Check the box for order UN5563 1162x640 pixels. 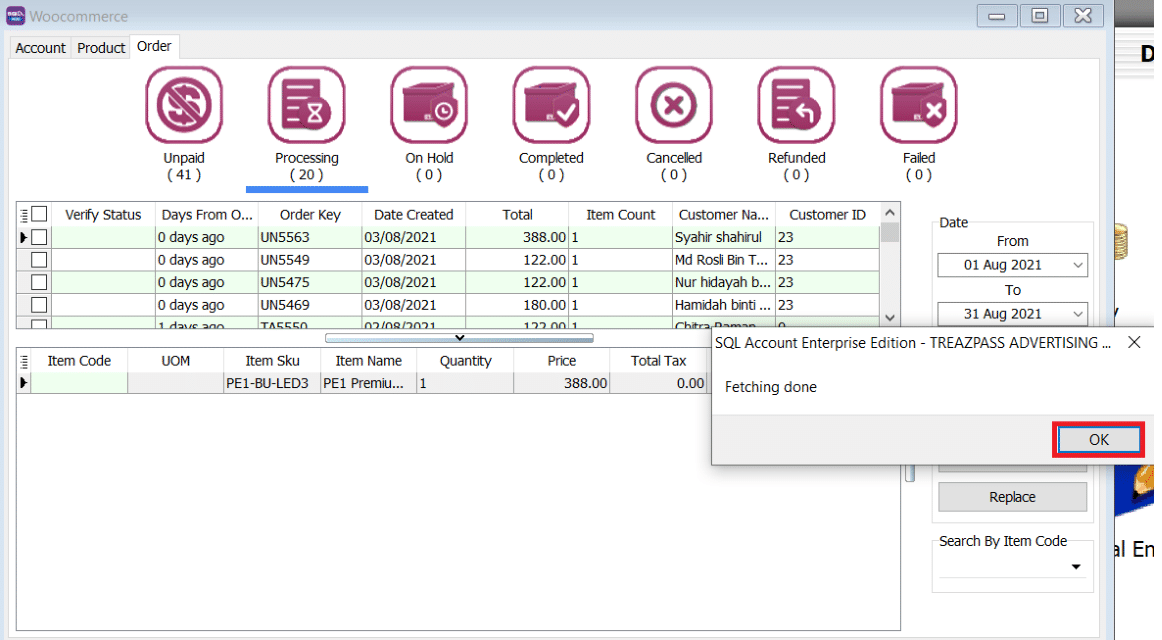[x=40, y=237]
